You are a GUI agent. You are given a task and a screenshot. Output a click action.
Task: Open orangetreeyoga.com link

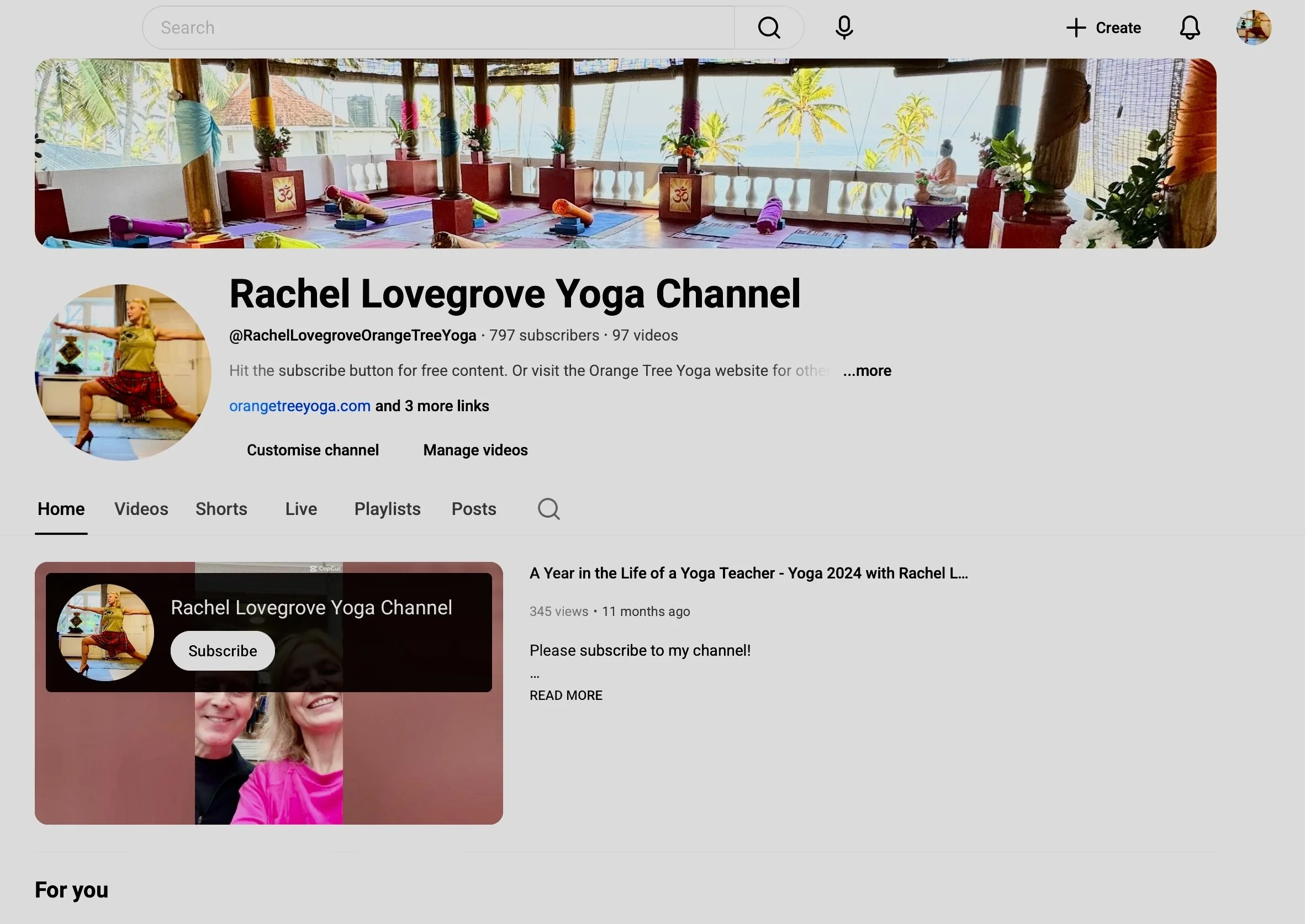(x=299, y=406)
